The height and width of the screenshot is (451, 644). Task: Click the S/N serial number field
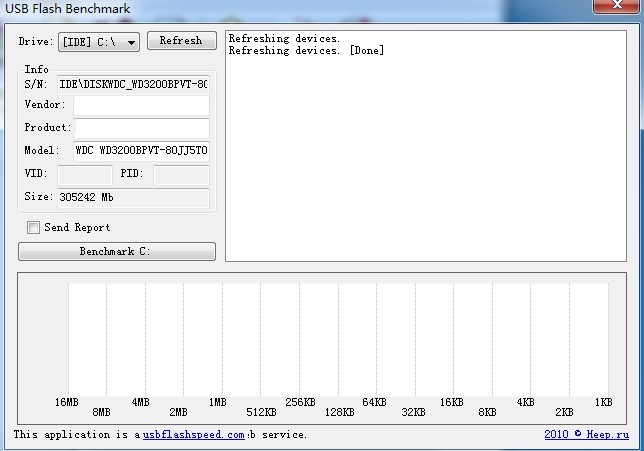coord(133,84)
